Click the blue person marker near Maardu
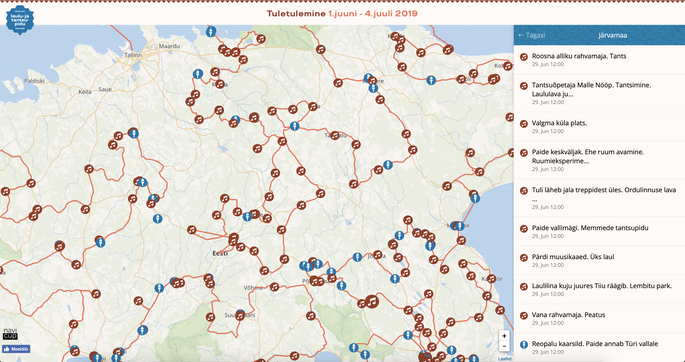 (211, 31)
